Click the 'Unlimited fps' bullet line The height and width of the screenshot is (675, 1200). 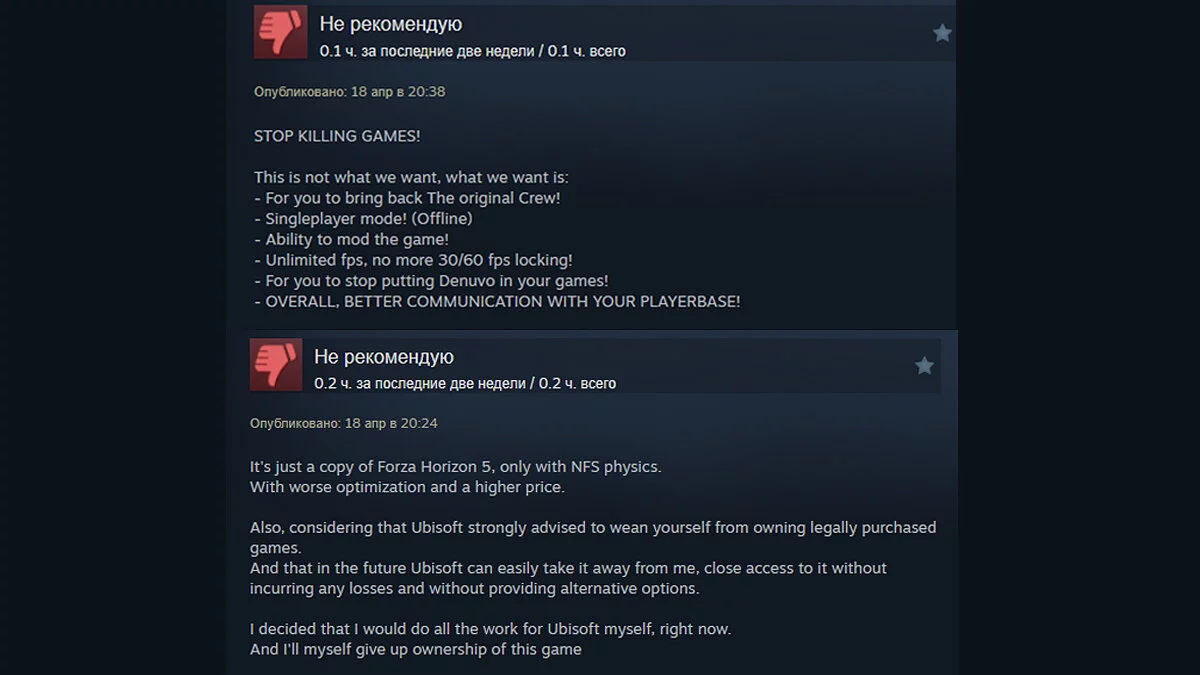point(411,260)
